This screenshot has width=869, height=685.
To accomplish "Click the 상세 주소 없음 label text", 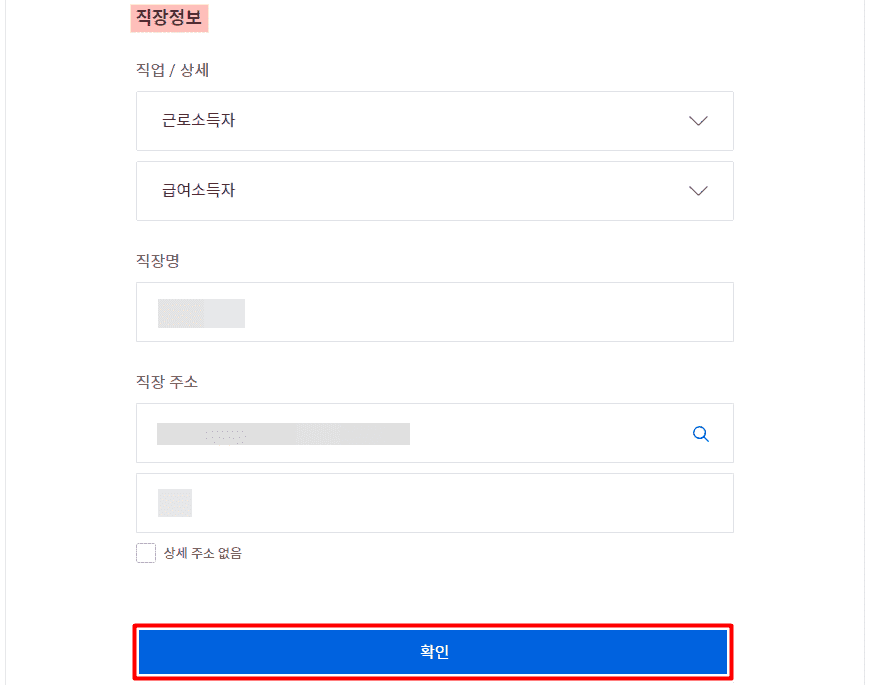I will (203, 553).
